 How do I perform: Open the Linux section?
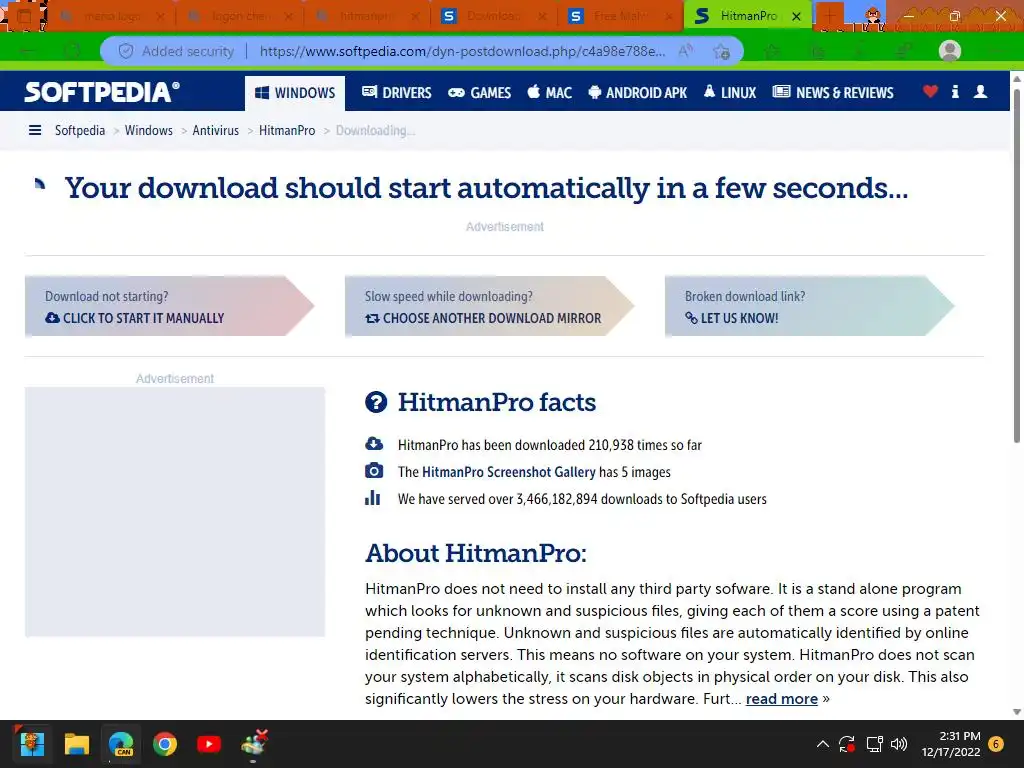pos(729,93)
